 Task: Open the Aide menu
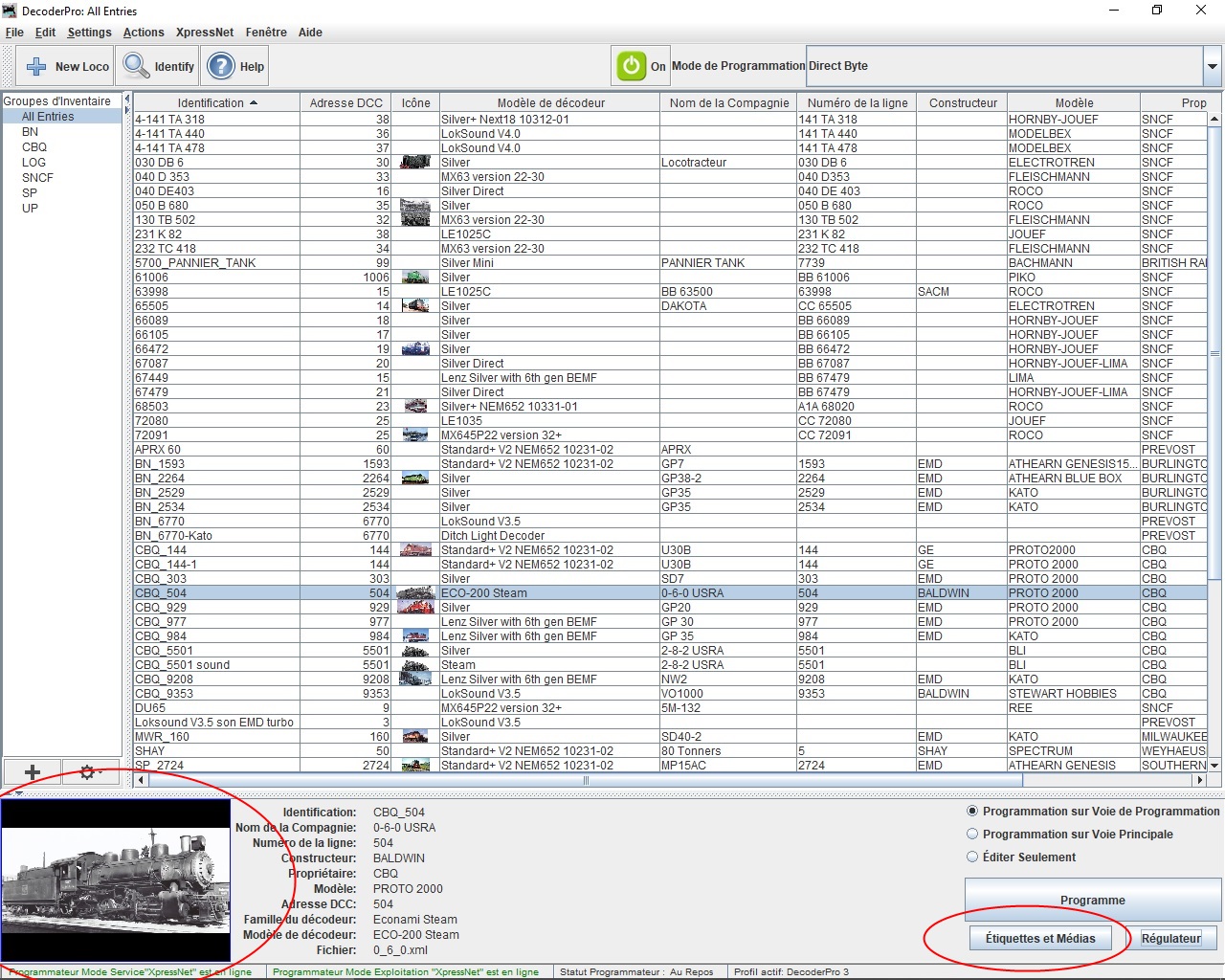310,33
